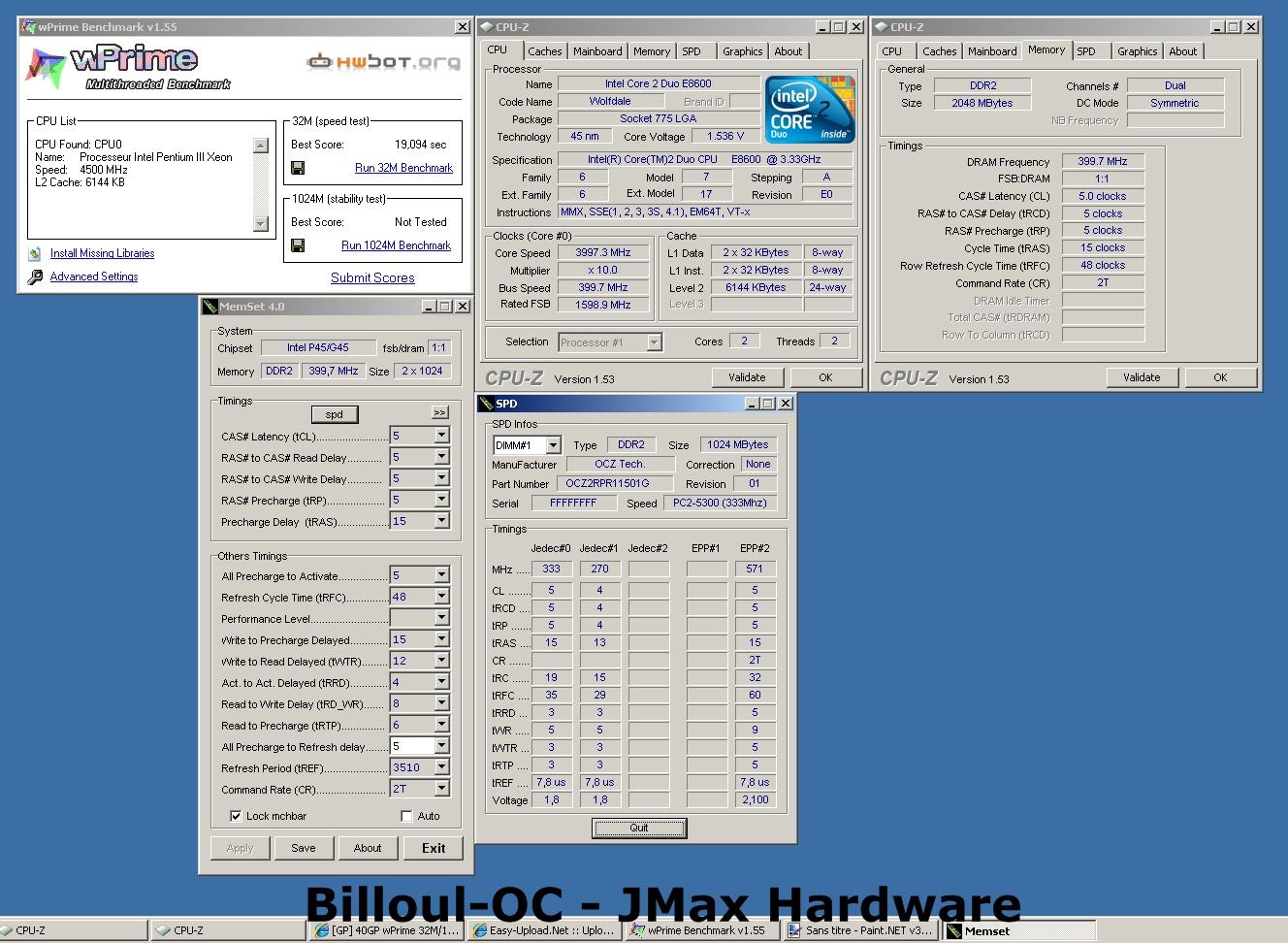Screen dimensions: 1288x943
Task: Click the Advanced Settings link
Action: (x=94, y=276)
